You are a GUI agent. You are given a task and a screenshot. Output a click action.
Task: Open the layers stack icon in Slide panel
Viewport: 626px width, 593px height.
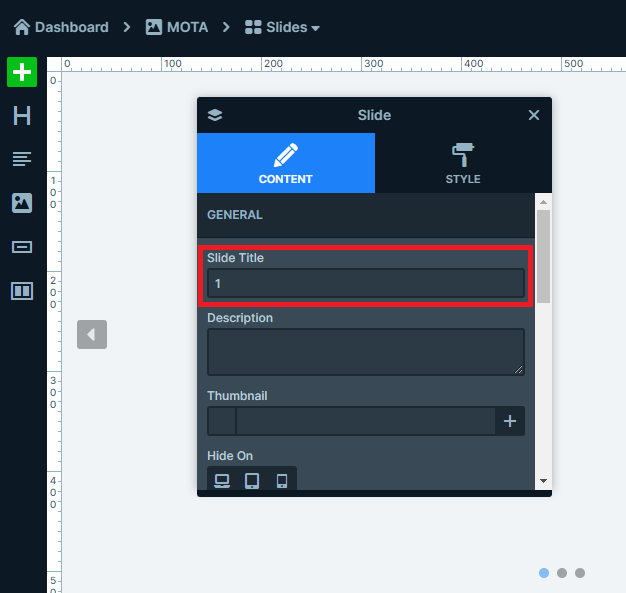(x=215, y=115)
